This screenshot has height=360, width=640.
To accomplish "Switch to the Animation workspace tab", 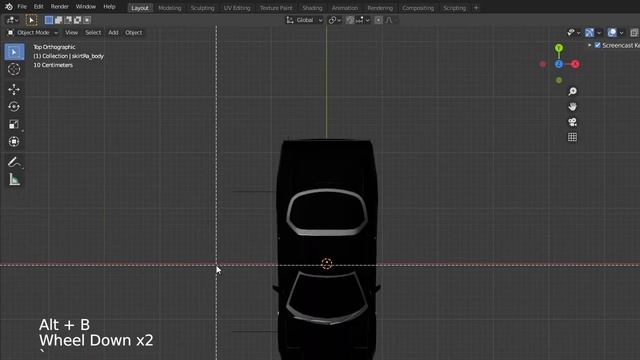I will [x=345, y=8].
